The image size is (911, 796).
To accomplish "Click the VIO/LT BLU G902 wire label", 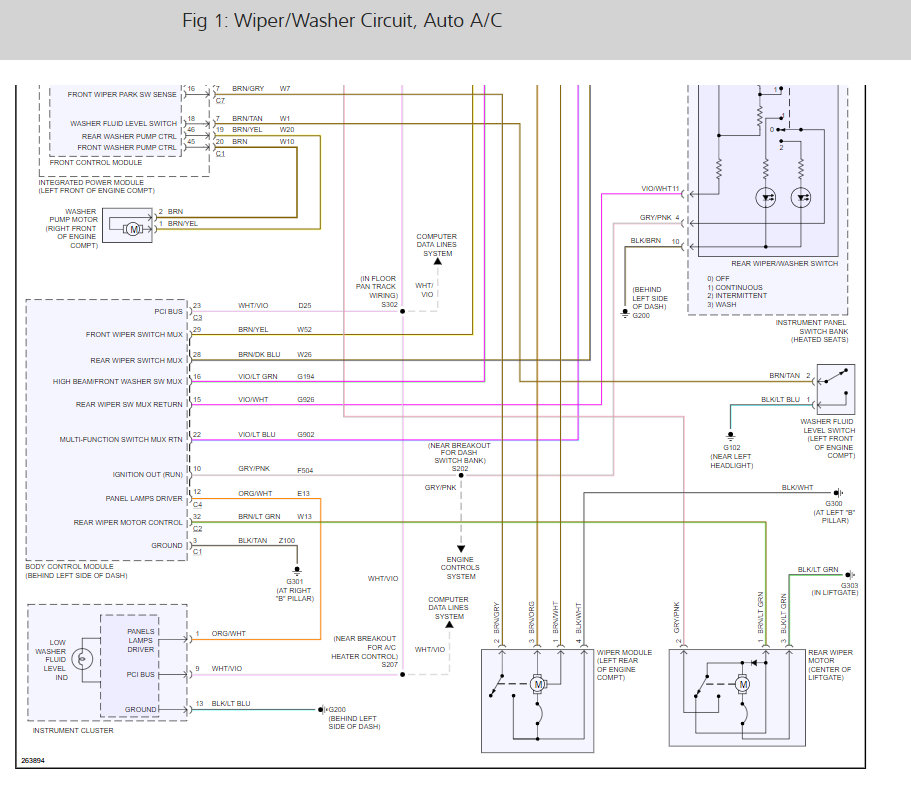I will (x=276, y=435).
